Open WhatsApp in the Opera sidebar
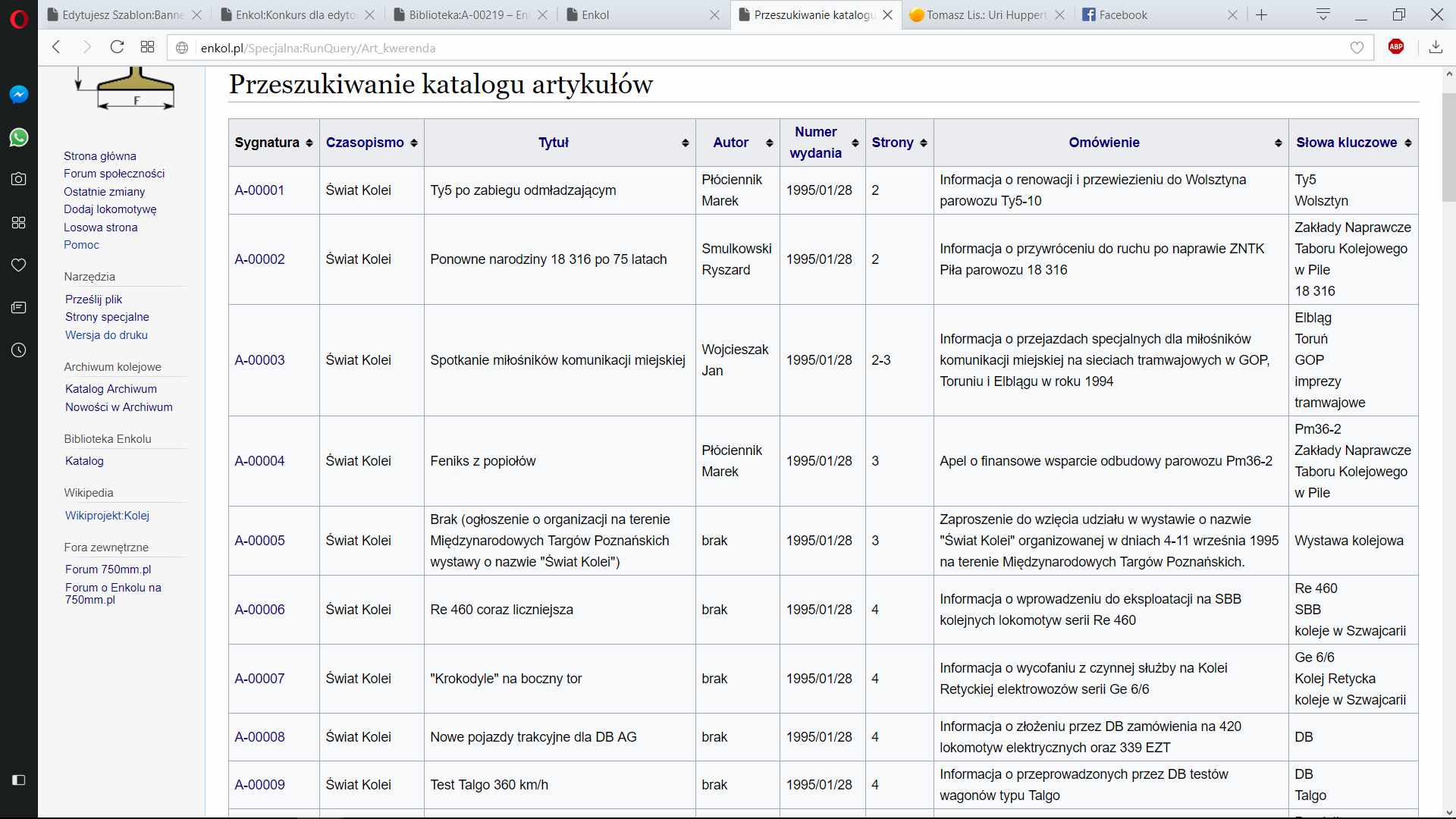The width and height of the screenshot is (1456, 819). pos(19,137)
